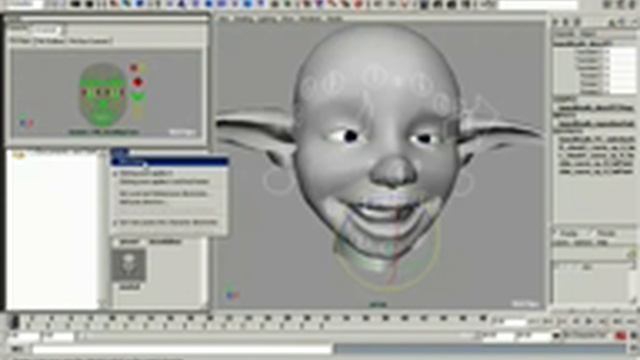Select the character head thumbnail
640x360 pixels.
pos(129,266)
